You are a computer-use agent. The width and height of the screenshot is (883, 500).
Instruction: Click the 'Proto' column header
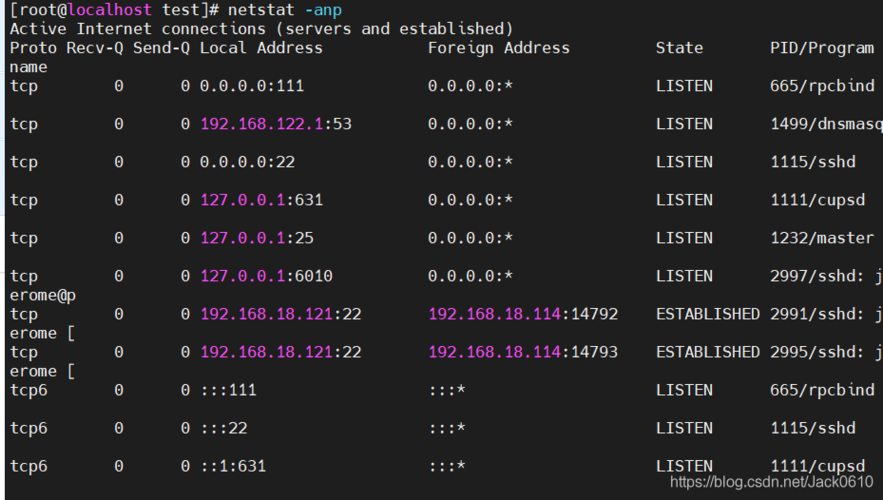pyautogui.click(x=33, y=48)
